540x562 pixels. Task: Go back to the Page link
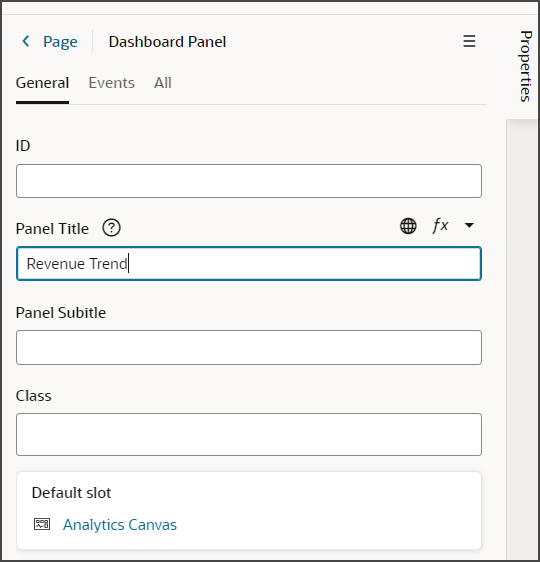(60, 42)
